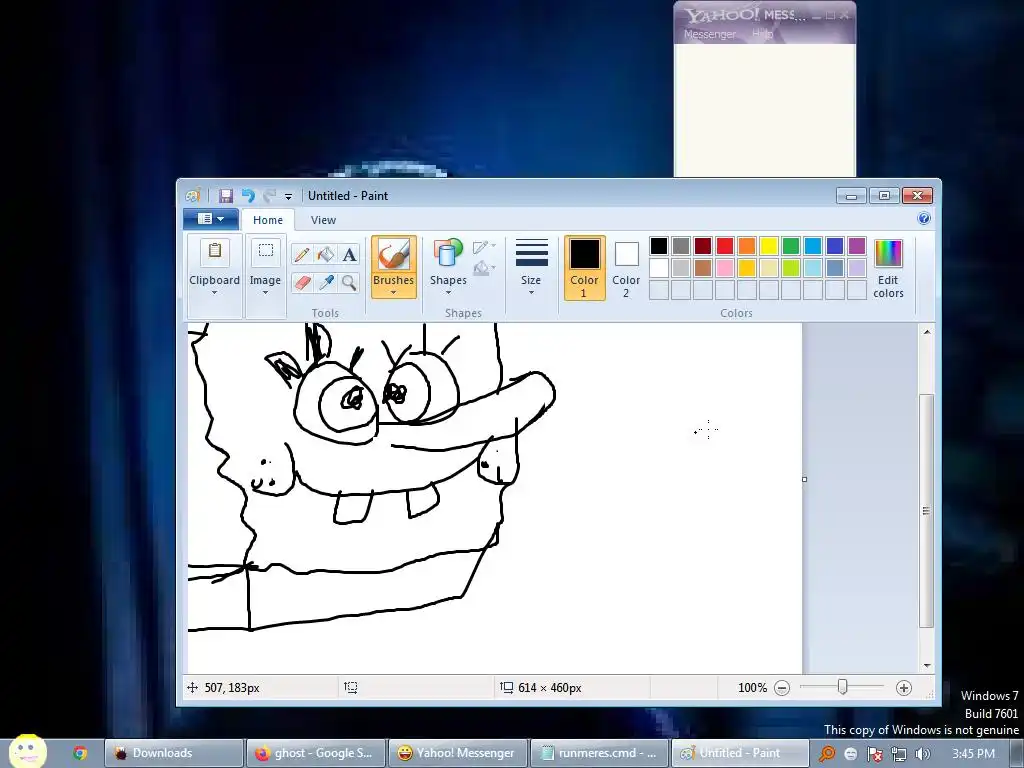Open Messenger menu in Yahoo Messenger window

[x=709, y=34]
